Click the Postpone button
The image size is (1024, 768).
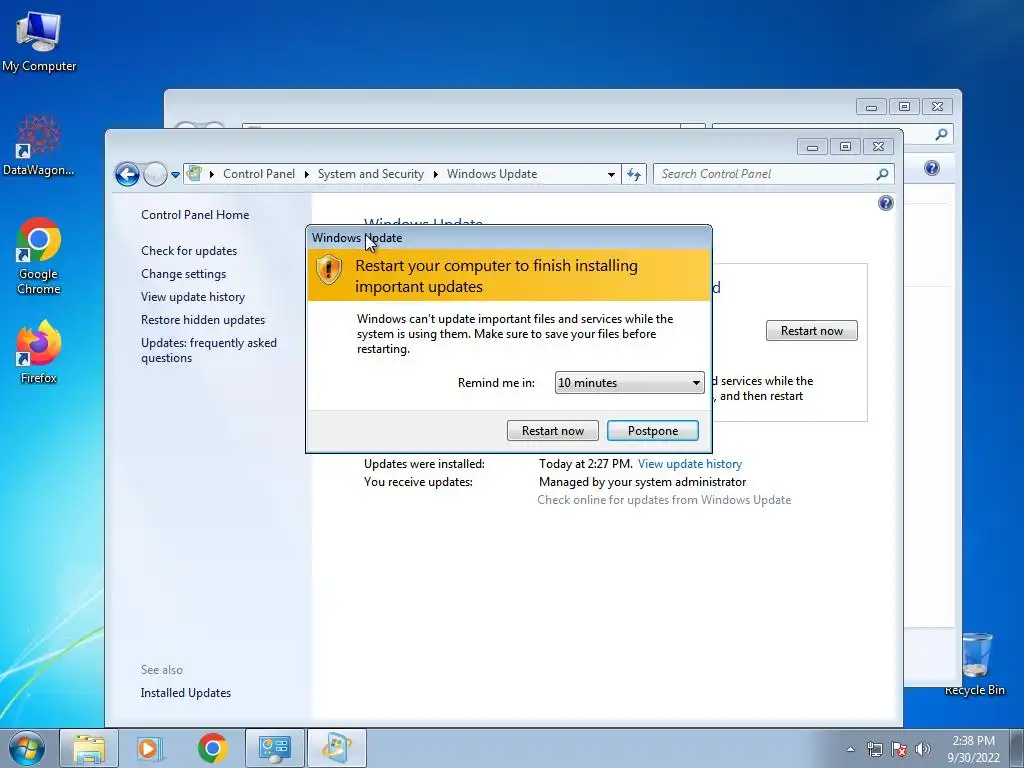pos(652,430)
